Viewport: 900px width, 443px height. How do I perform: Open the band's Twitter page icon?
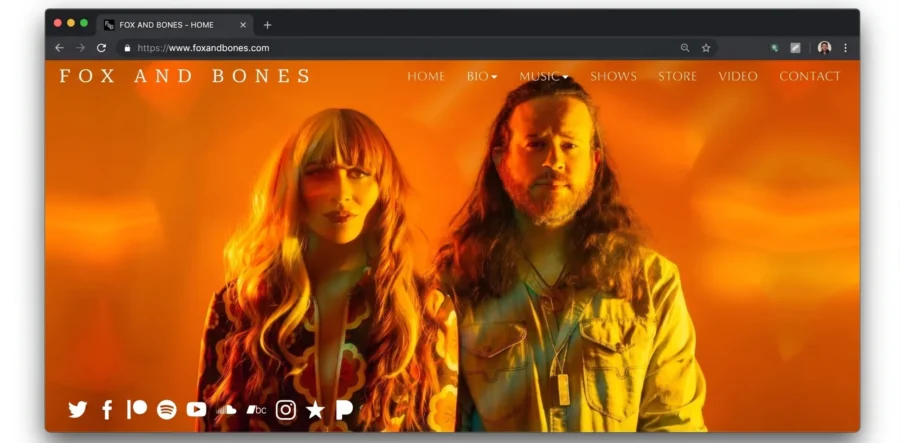click(77, 410)
